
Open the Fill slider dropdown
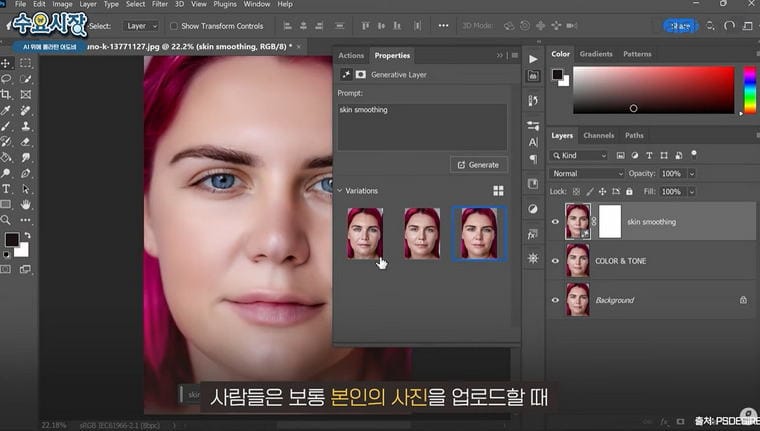point(692,192)
